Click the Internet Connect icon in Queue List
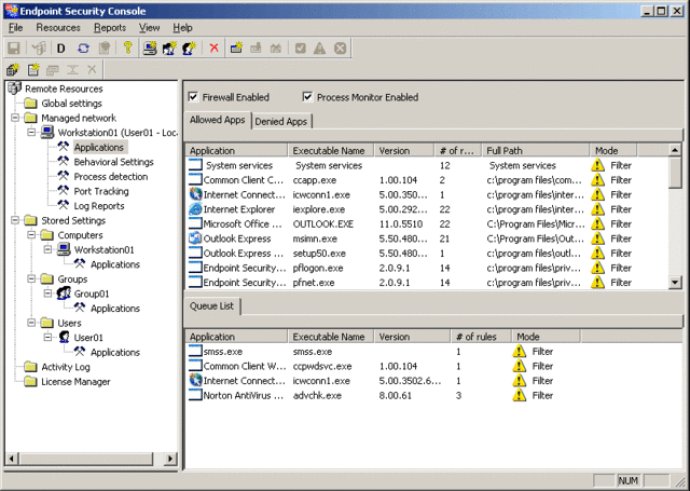The height and width of the screenshot is (491, 690). click(x=195, y=380)
